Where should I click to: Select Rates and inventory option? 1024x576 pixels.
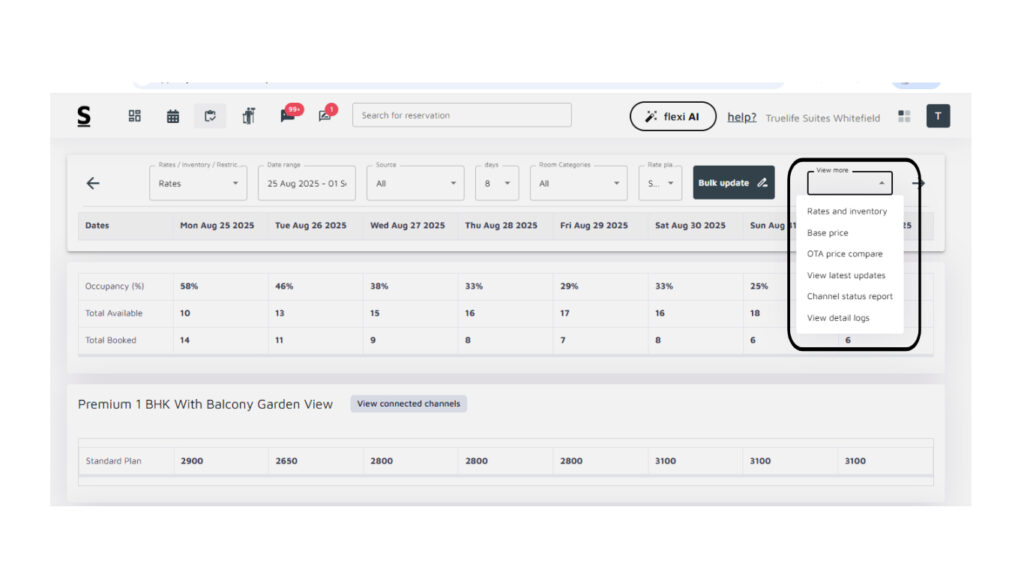[847, 212]
